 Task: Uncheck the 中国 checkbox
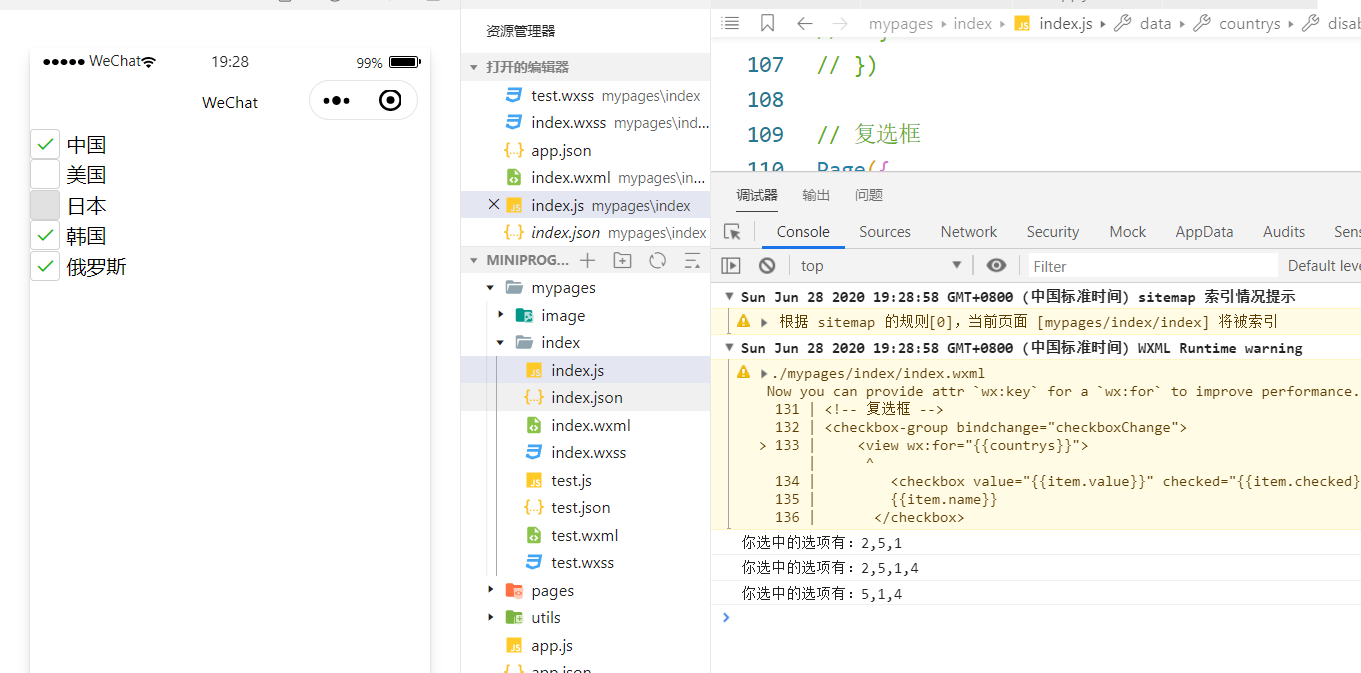coord(45,144)
